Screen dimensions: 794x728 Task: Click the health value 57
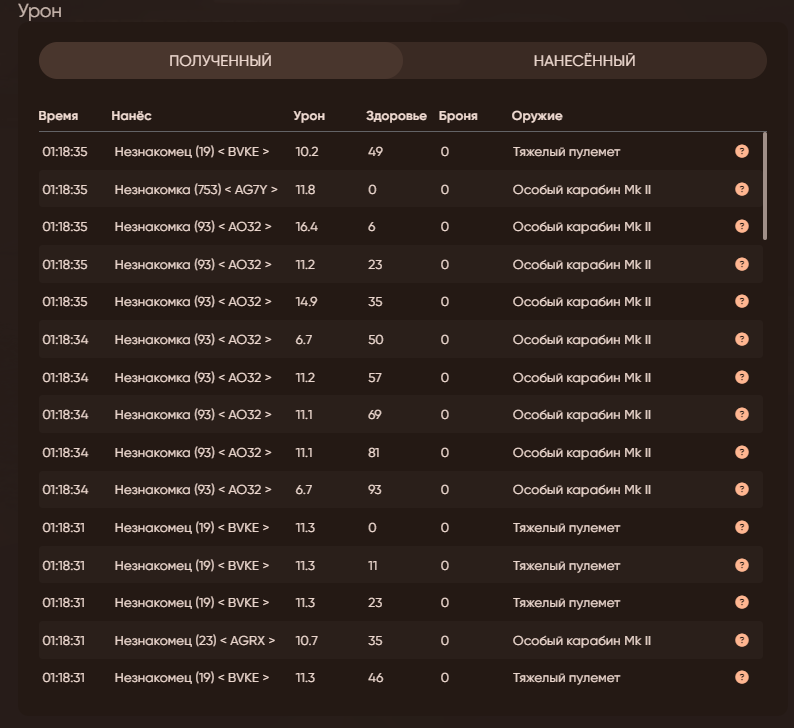375,378
